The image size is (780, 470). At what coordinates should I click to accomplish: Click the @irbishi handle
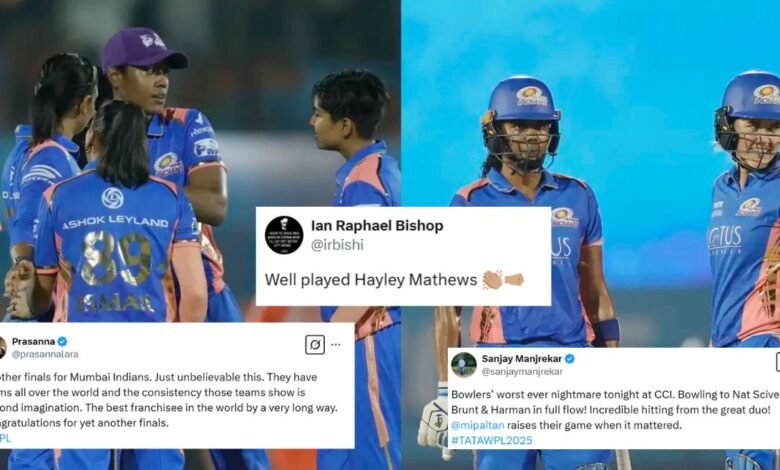coord(337,245)
